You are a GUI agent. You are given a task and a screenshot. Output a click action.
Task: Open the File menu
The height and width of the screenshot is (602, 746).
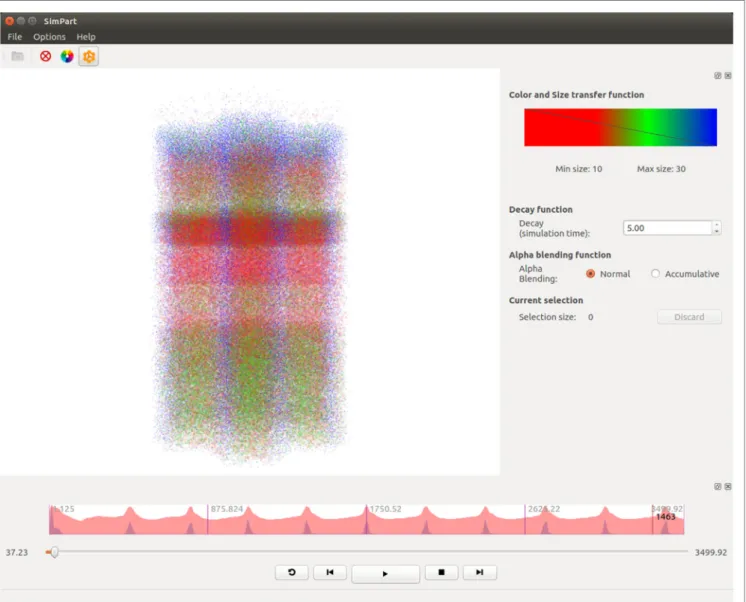(x=15, y=37)
